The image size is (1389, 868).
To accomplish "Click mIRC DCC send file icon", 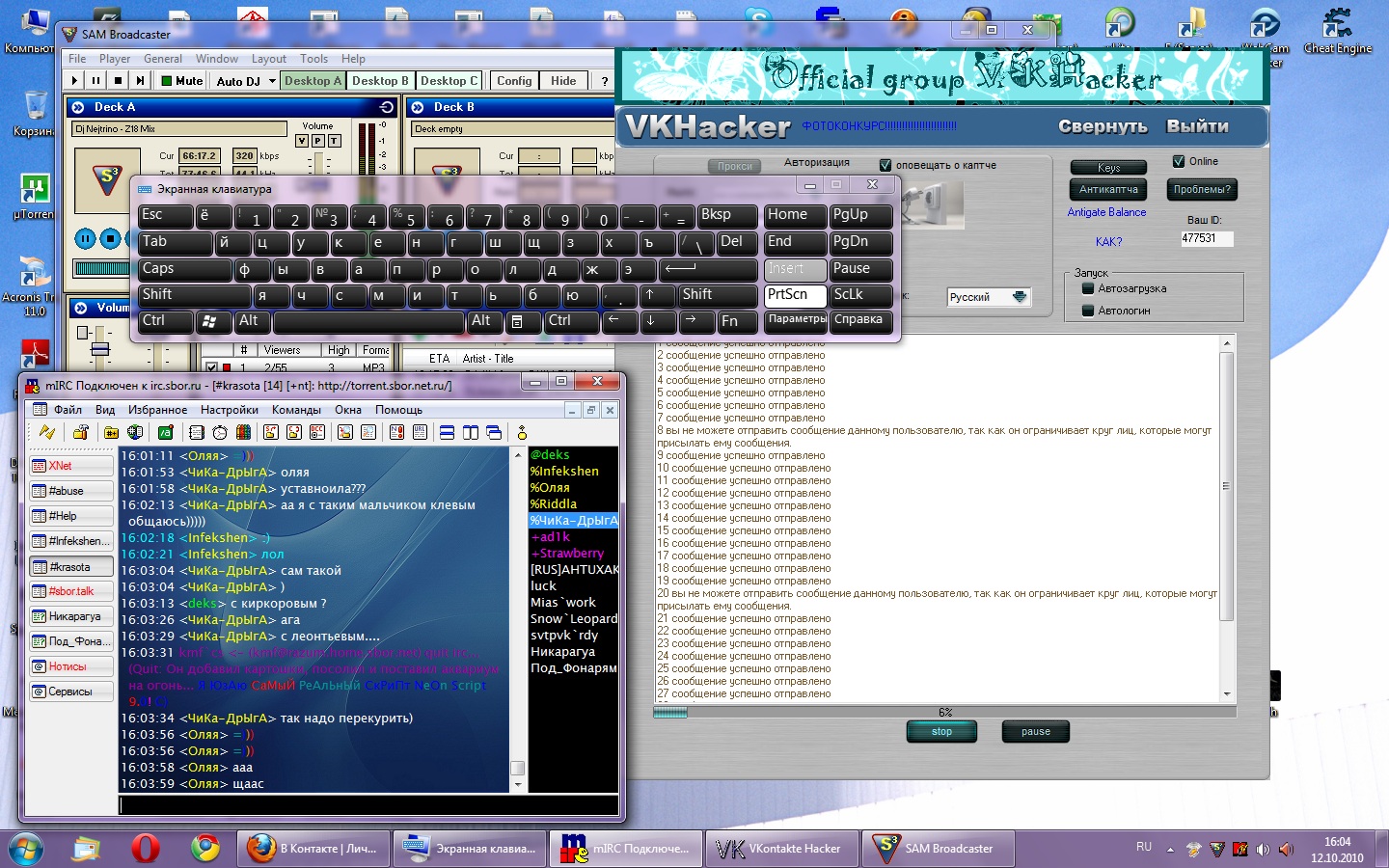I will 271,432.
